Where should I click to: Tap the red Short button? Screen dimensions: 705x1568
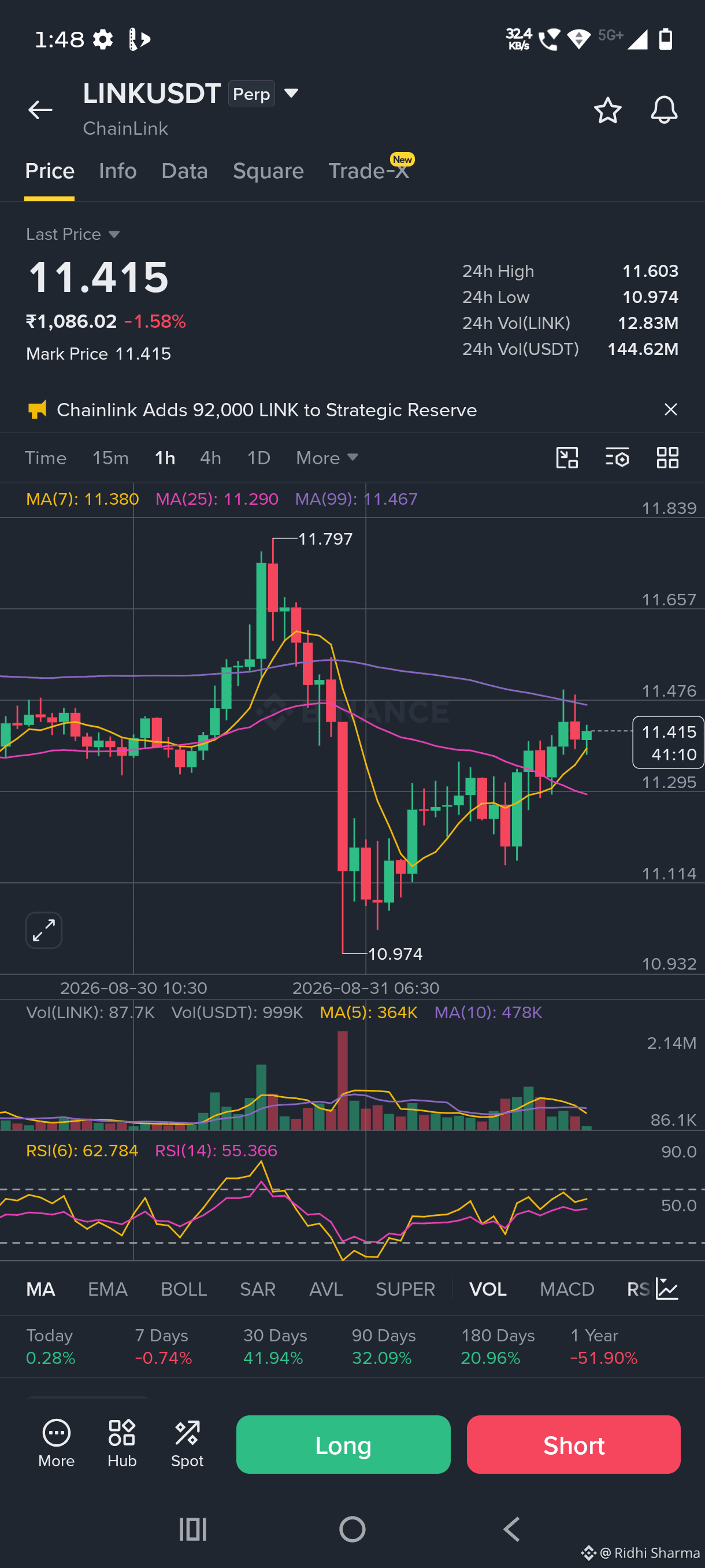[x=574, y=1444]
